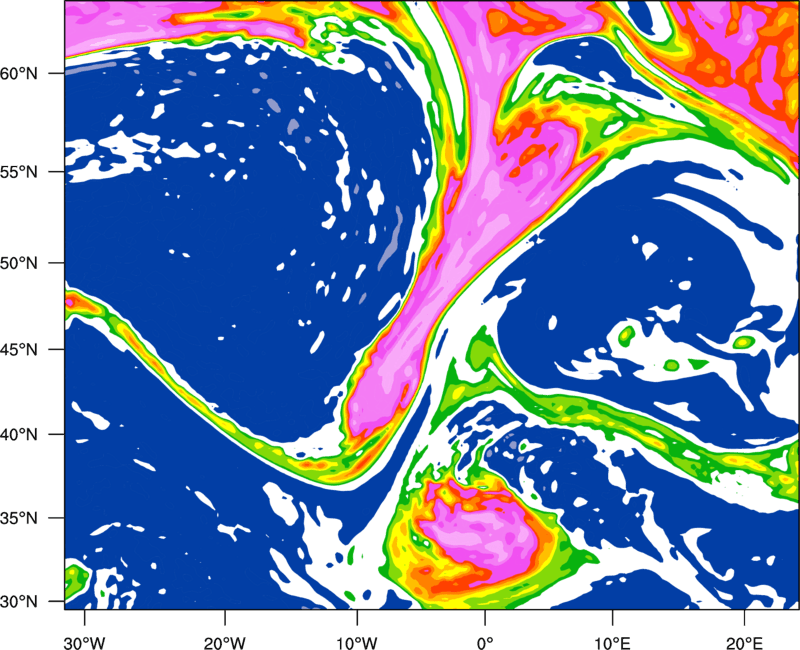800x650 pixels.
Task: Click the 40°N latitude label
Action: (19, 435)
